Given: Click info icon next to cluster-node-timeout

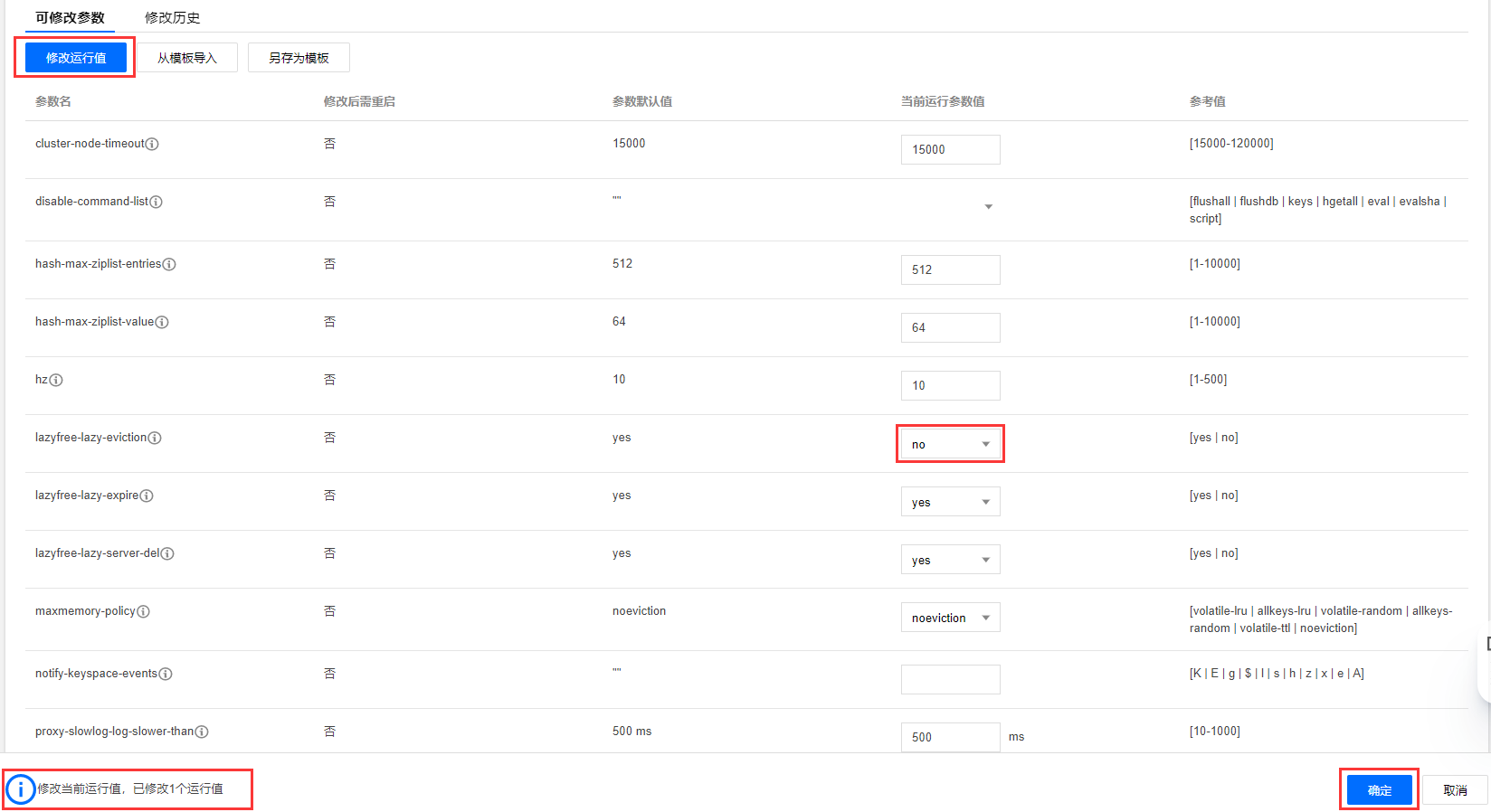Looking at the screenshot, I should pos(152,145).
